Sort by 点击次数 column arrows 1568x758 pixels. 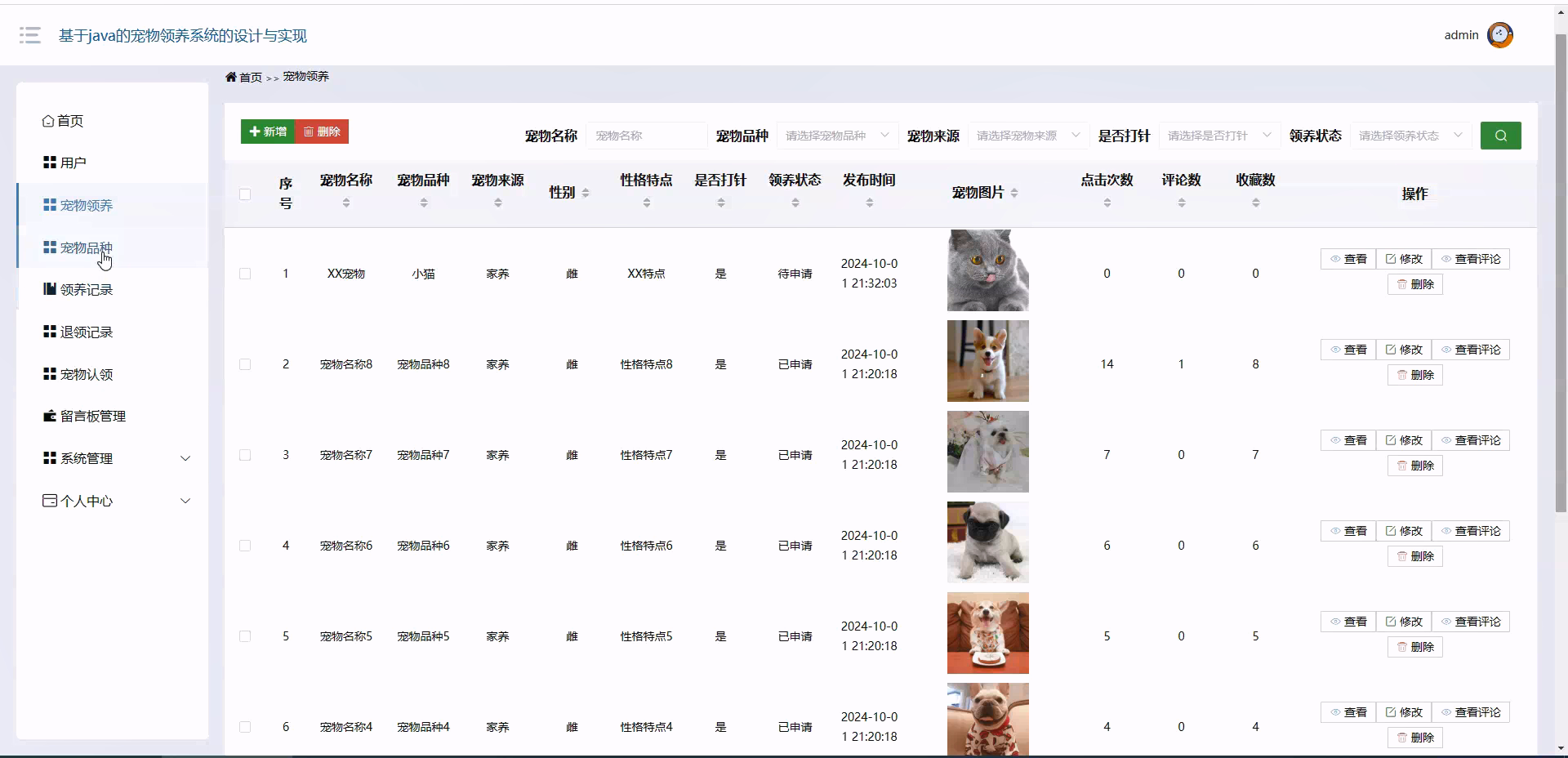[1107, 203]
